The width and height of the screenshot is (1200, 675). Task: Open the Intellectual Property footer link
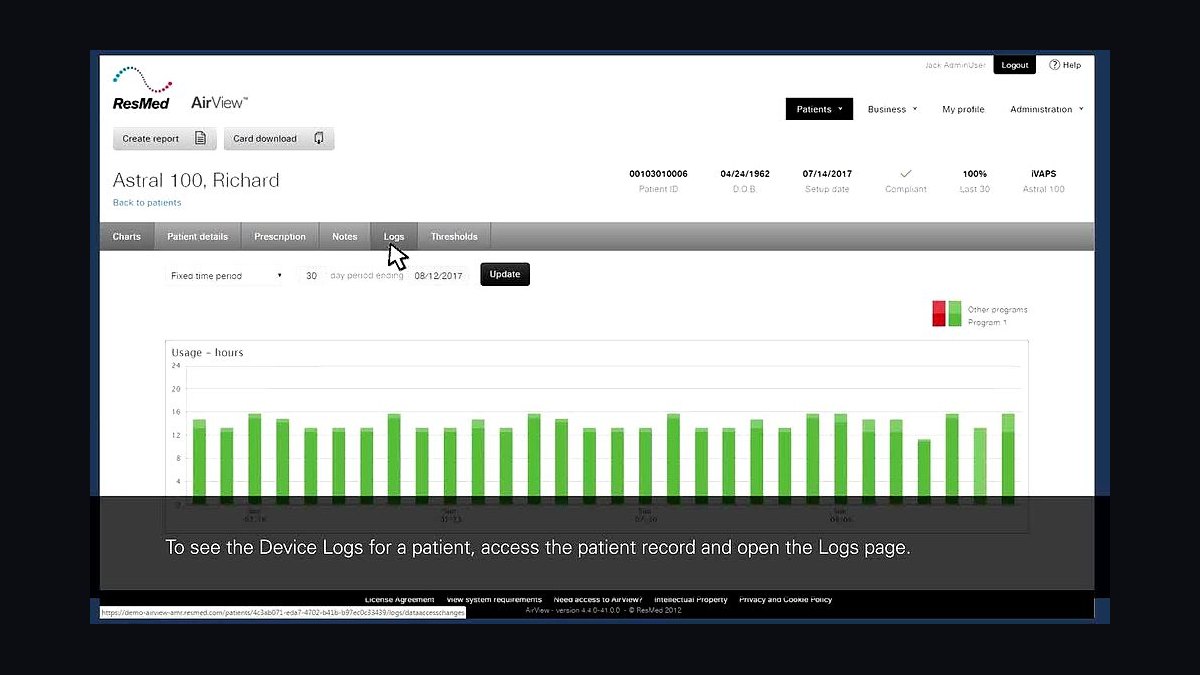[691, 600]
